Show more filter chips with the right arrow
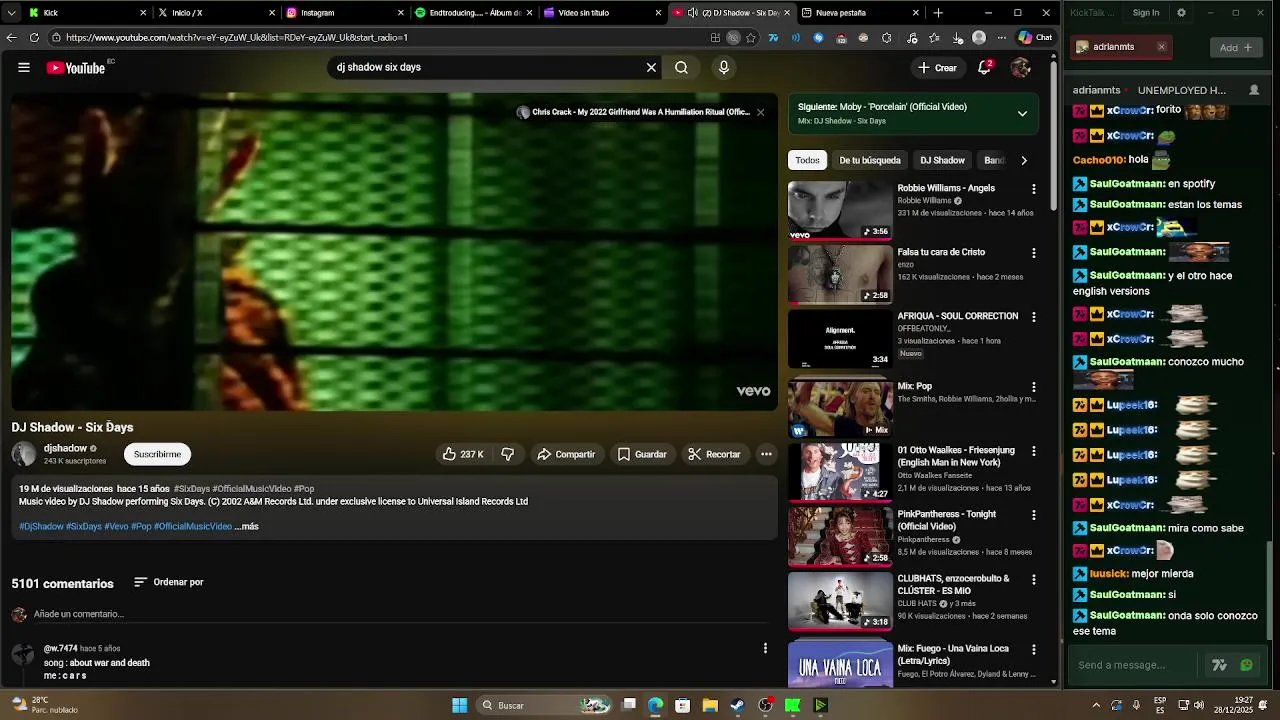 click(x=1023, y=160)
